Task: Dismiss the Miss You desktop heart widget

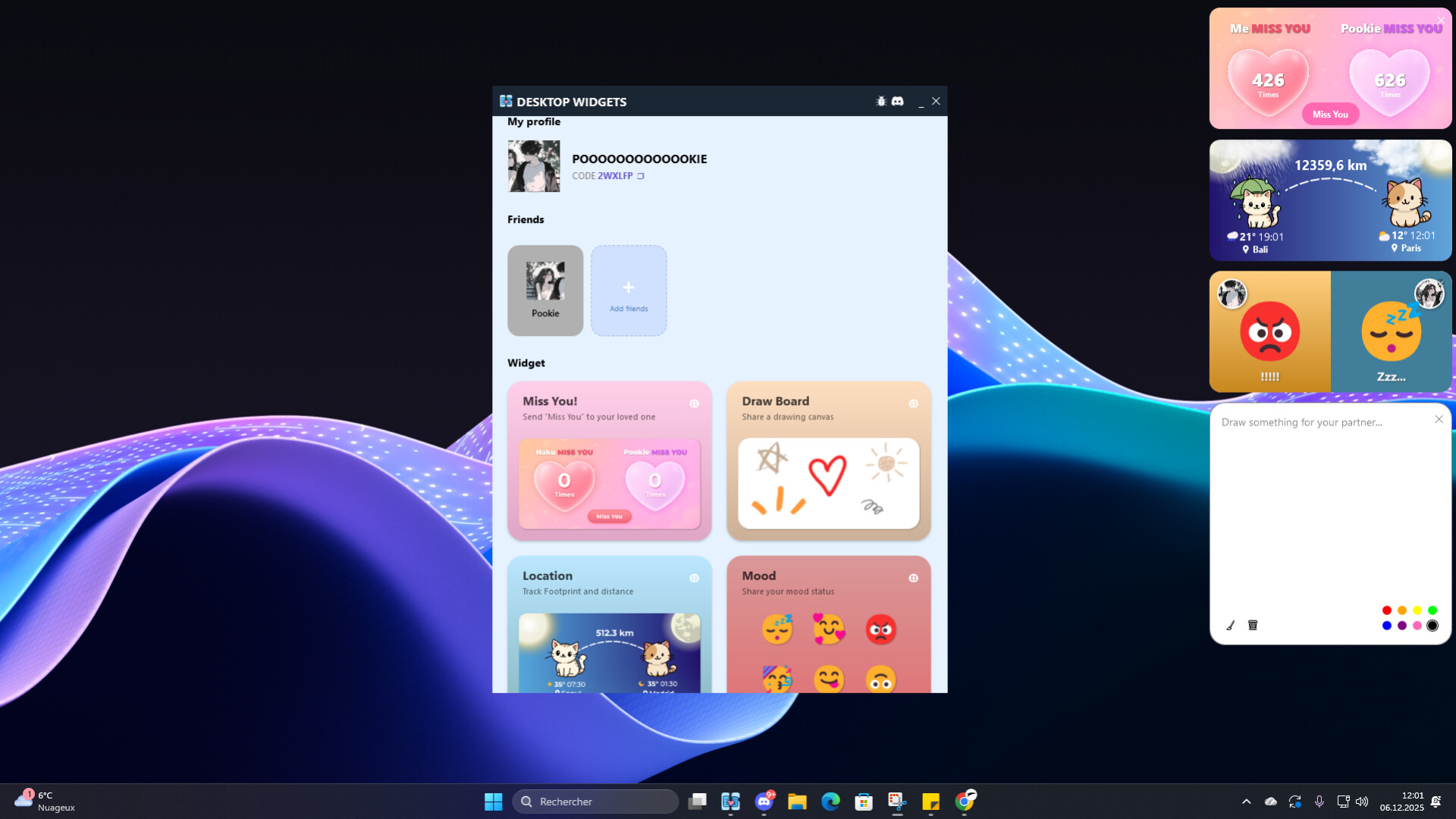Action: [1439, 20]
